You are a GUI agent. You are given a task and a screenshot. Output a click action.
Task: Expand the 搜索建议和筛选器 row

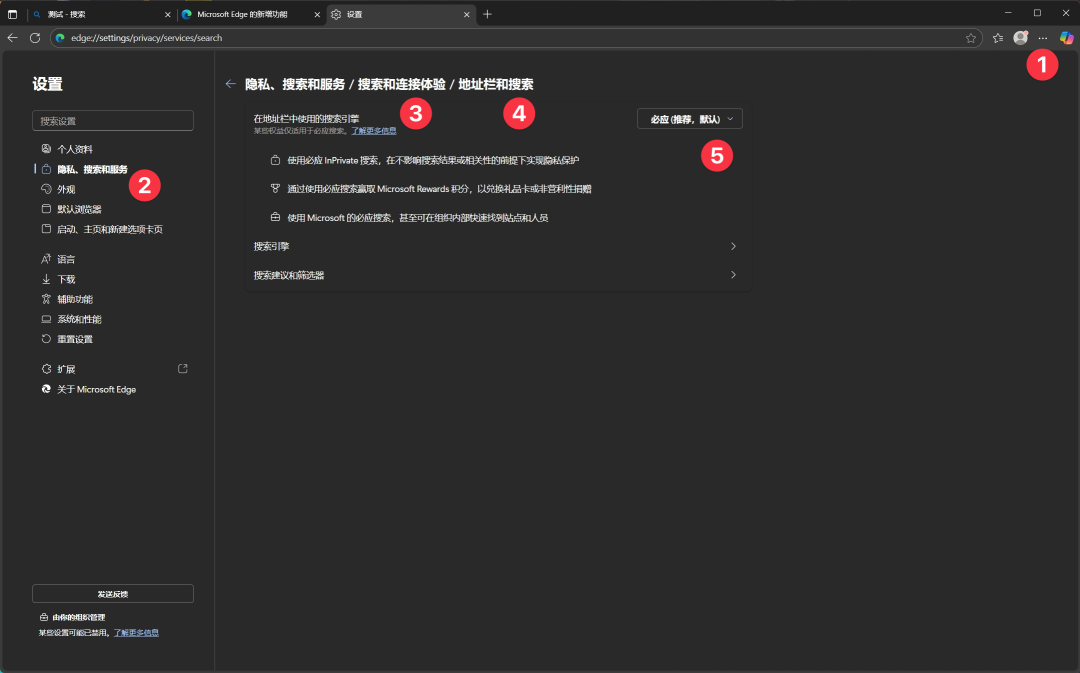496,275
